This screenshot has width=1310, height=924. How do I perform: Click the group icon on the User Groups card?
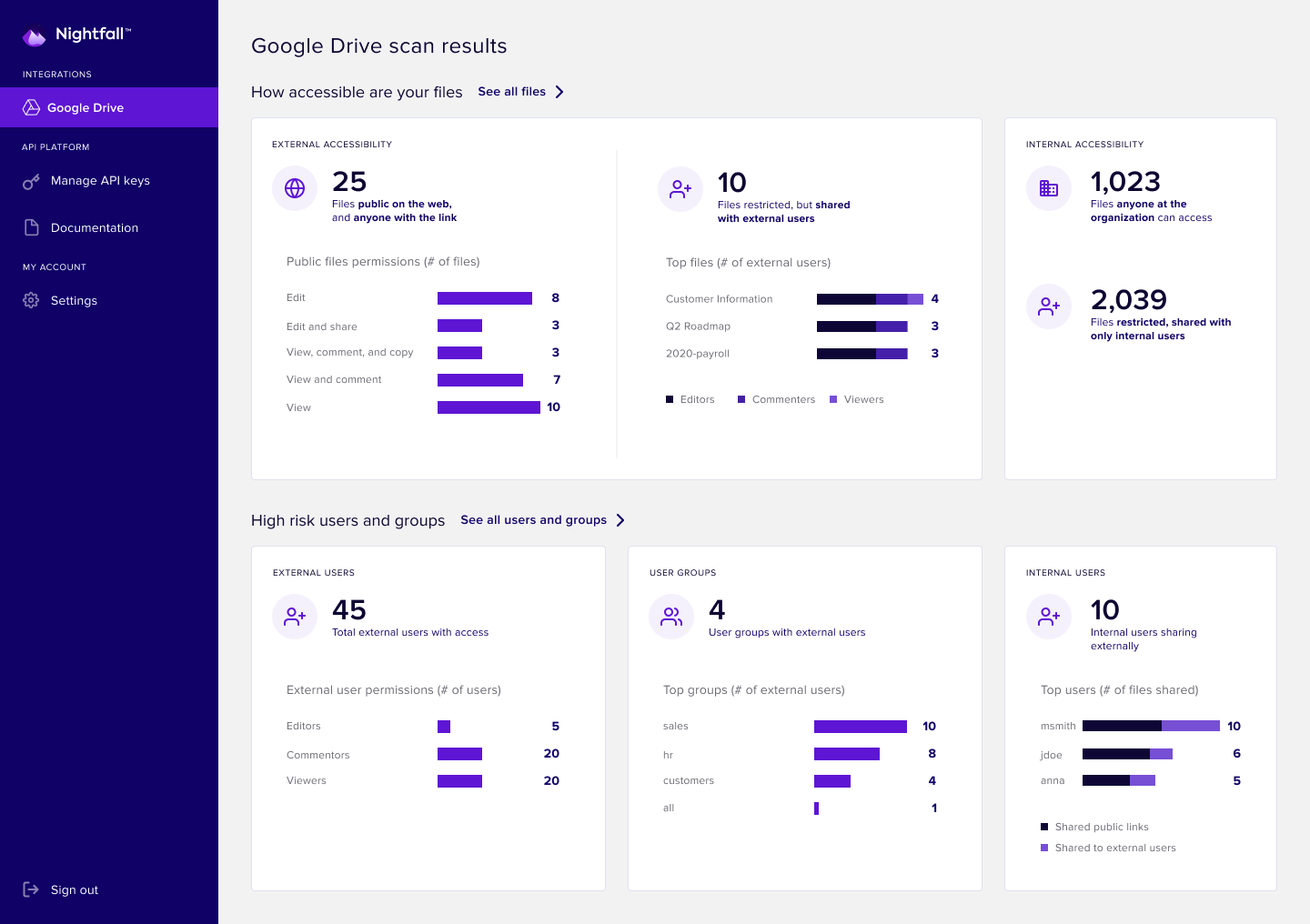[x=670, y=616]
